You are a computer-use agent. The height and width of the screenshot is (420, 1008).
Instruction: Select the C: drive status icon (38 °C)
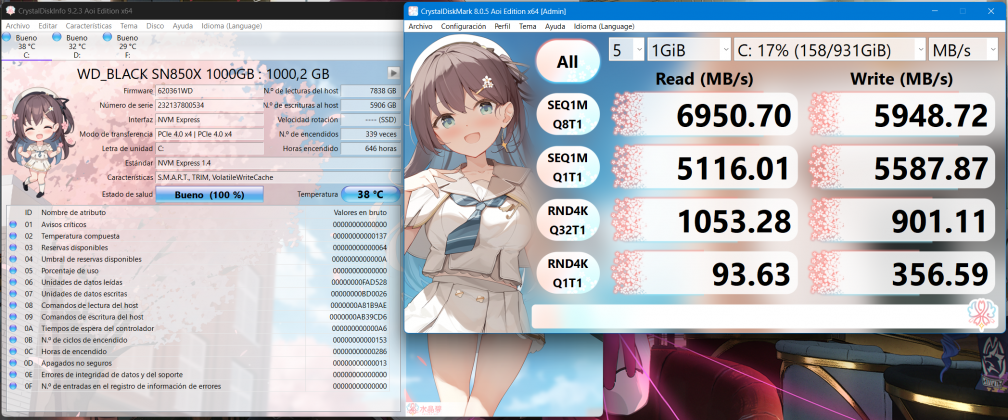[7, 37]
